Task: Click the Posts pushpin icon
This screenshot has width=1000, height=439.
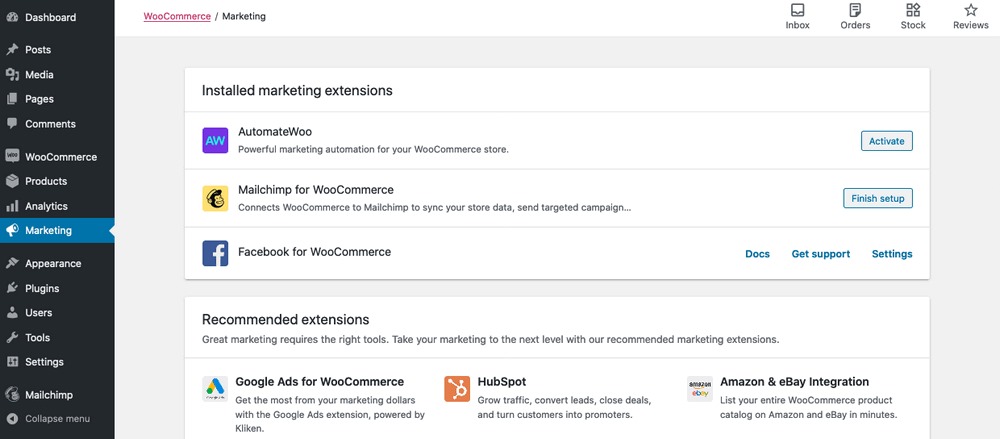Action: (12, 50)
